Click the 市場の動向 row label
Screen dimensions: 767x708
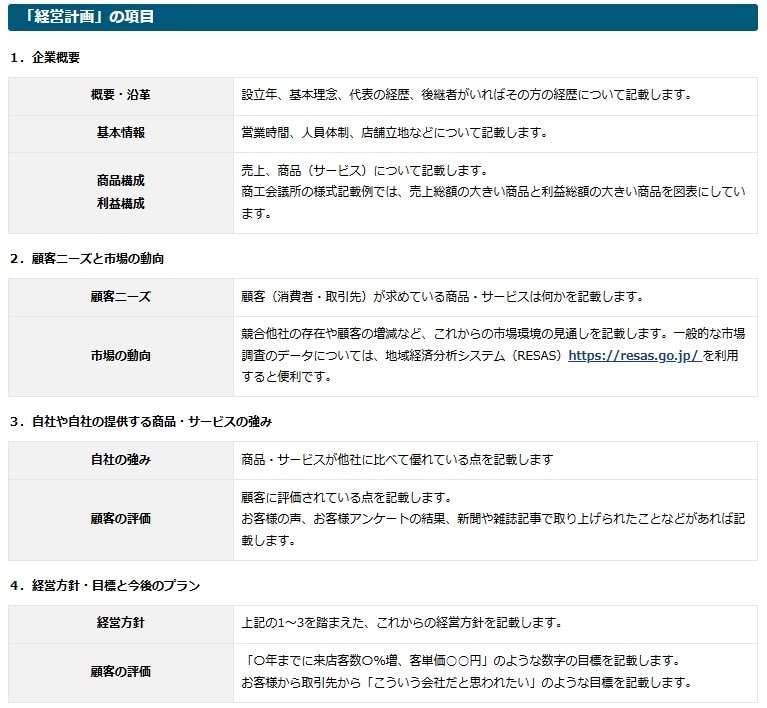point(120,355)
